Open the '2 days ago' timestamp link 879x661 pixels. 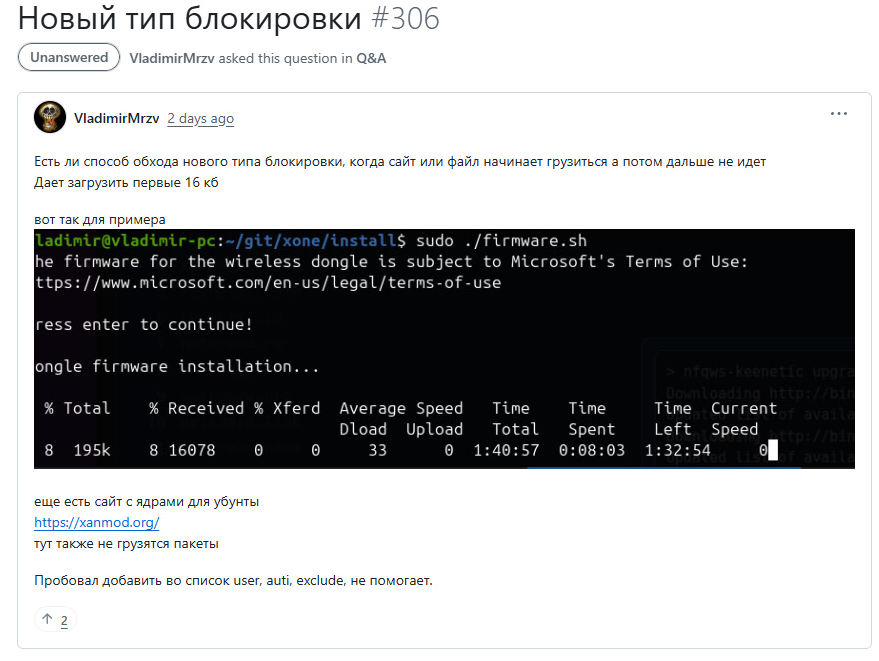(200, 118)
